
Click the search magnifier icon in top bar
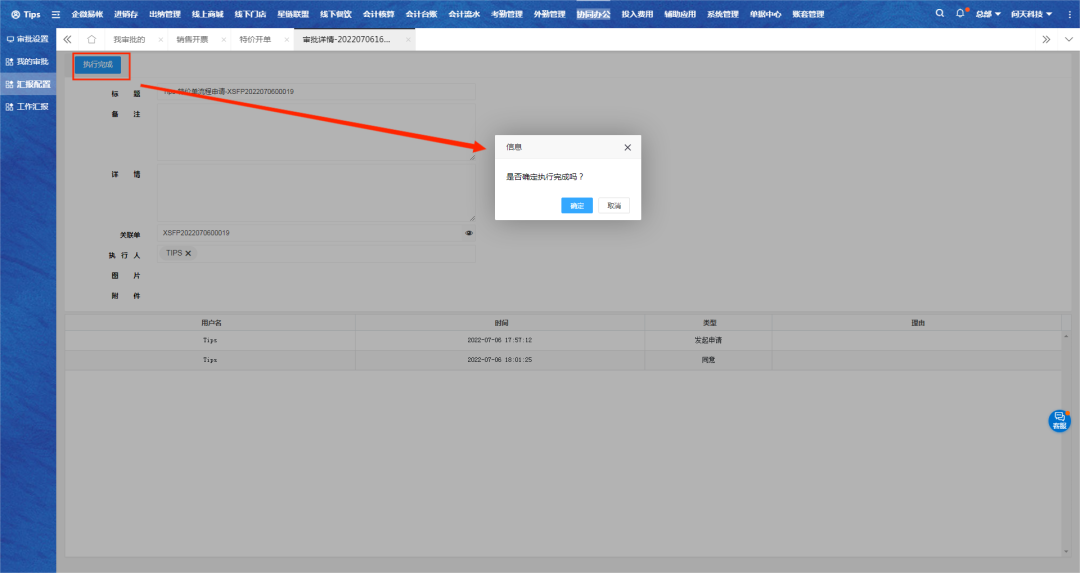point(939,14)
